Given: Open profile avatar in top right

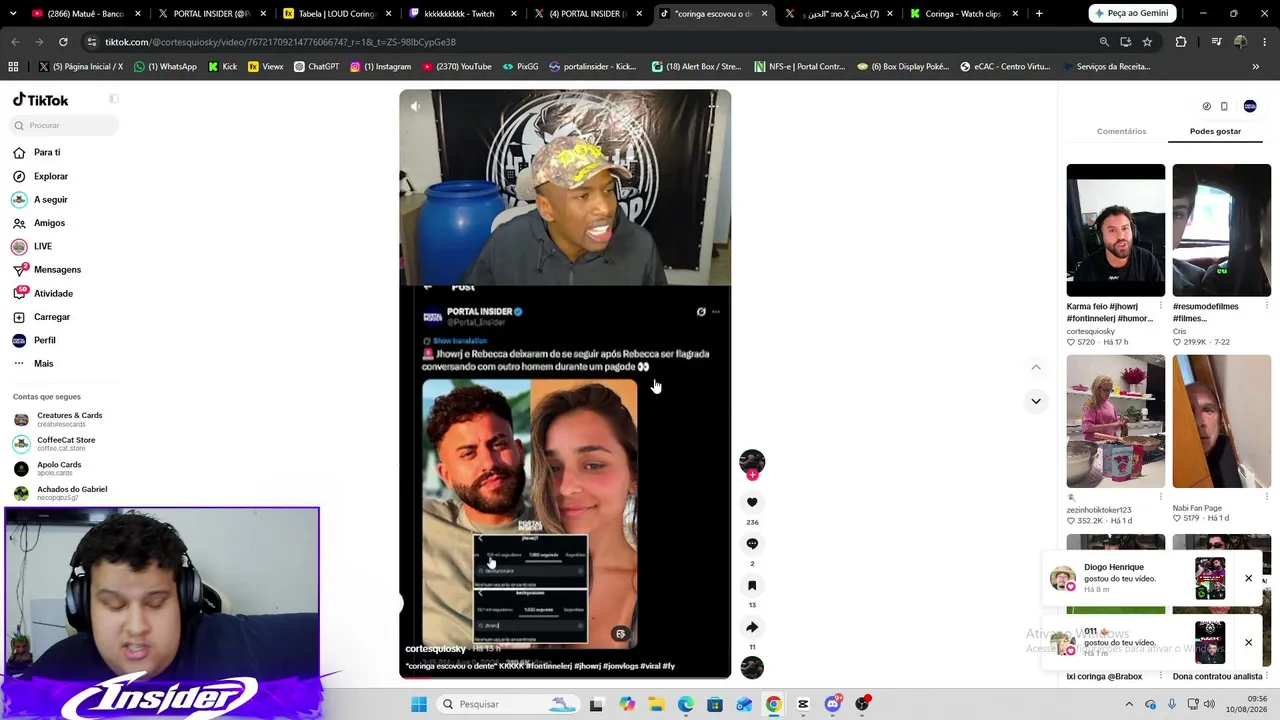Looking at the screenshot, I should [1250, 106].
